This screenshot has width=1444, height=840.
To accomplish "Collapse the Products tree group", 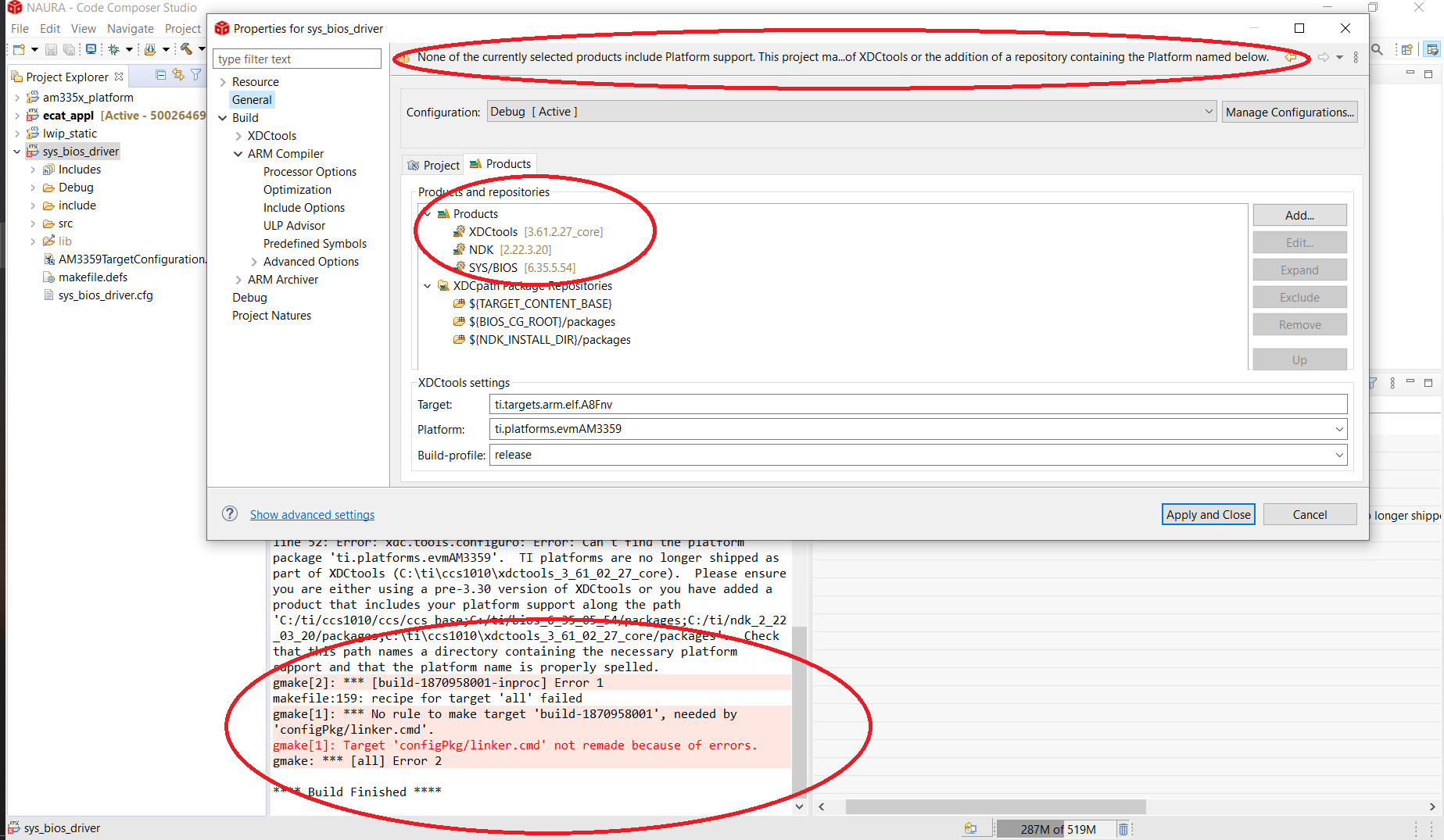I will pyautogui.click(x=428, y=213).
